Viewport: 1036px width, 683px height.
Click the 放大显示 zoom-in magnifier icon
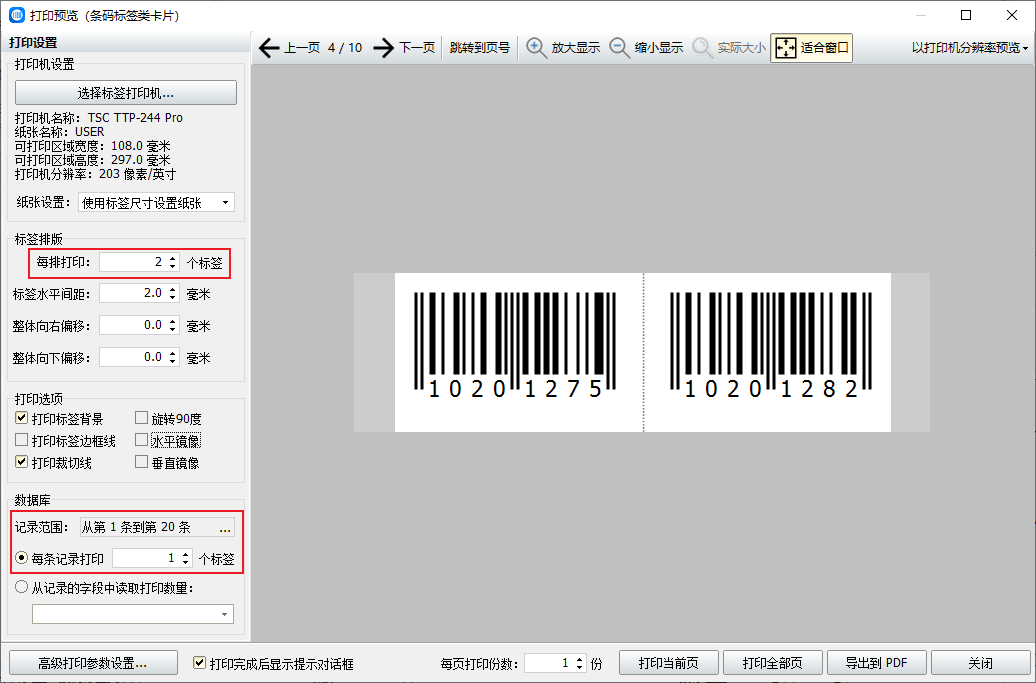[x=536, y=48]
